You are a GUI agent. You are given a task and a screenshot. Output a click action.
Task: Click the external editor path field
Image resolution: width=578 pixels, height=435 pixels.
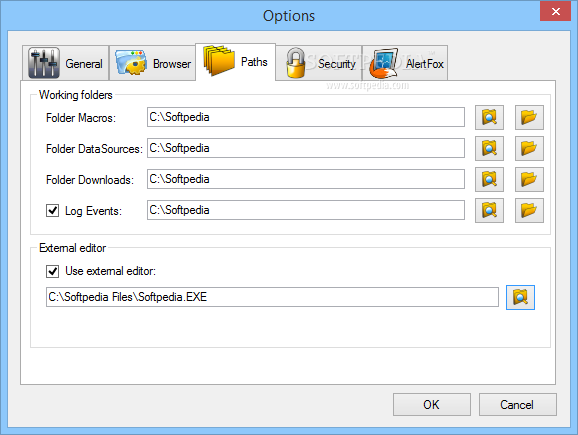(x=272, y=297)
